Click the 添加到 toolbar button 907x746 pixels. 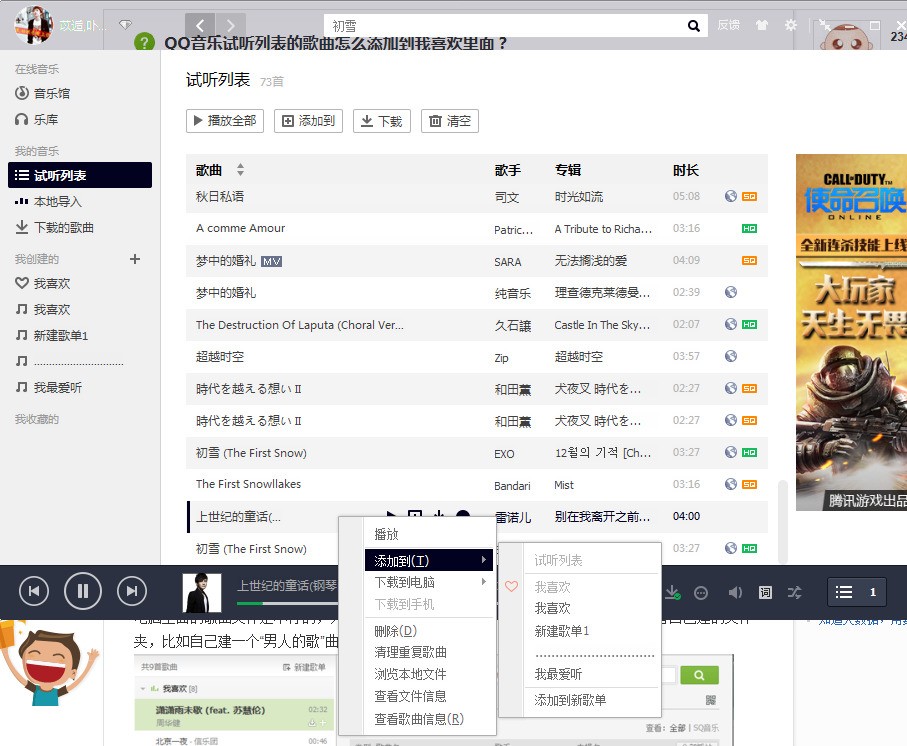pos(308,121)
